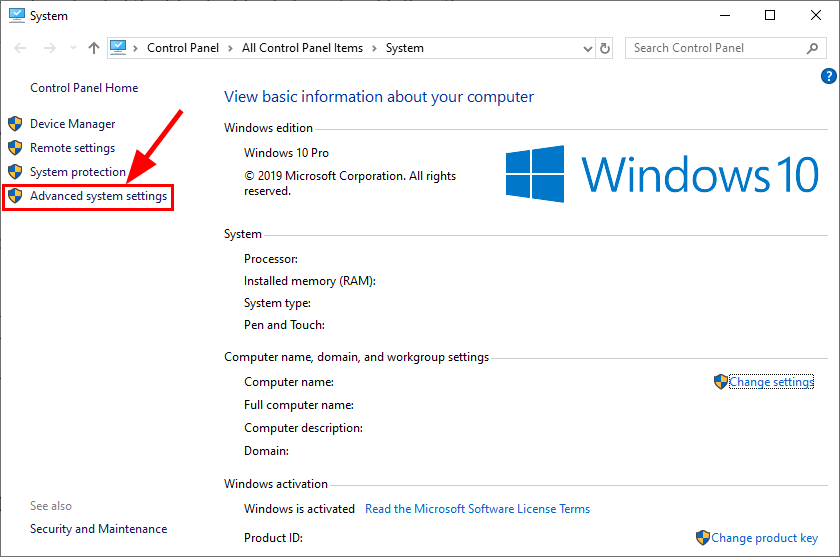
Task: Open Device Manager from the sidebar
Action: [72, 124]
